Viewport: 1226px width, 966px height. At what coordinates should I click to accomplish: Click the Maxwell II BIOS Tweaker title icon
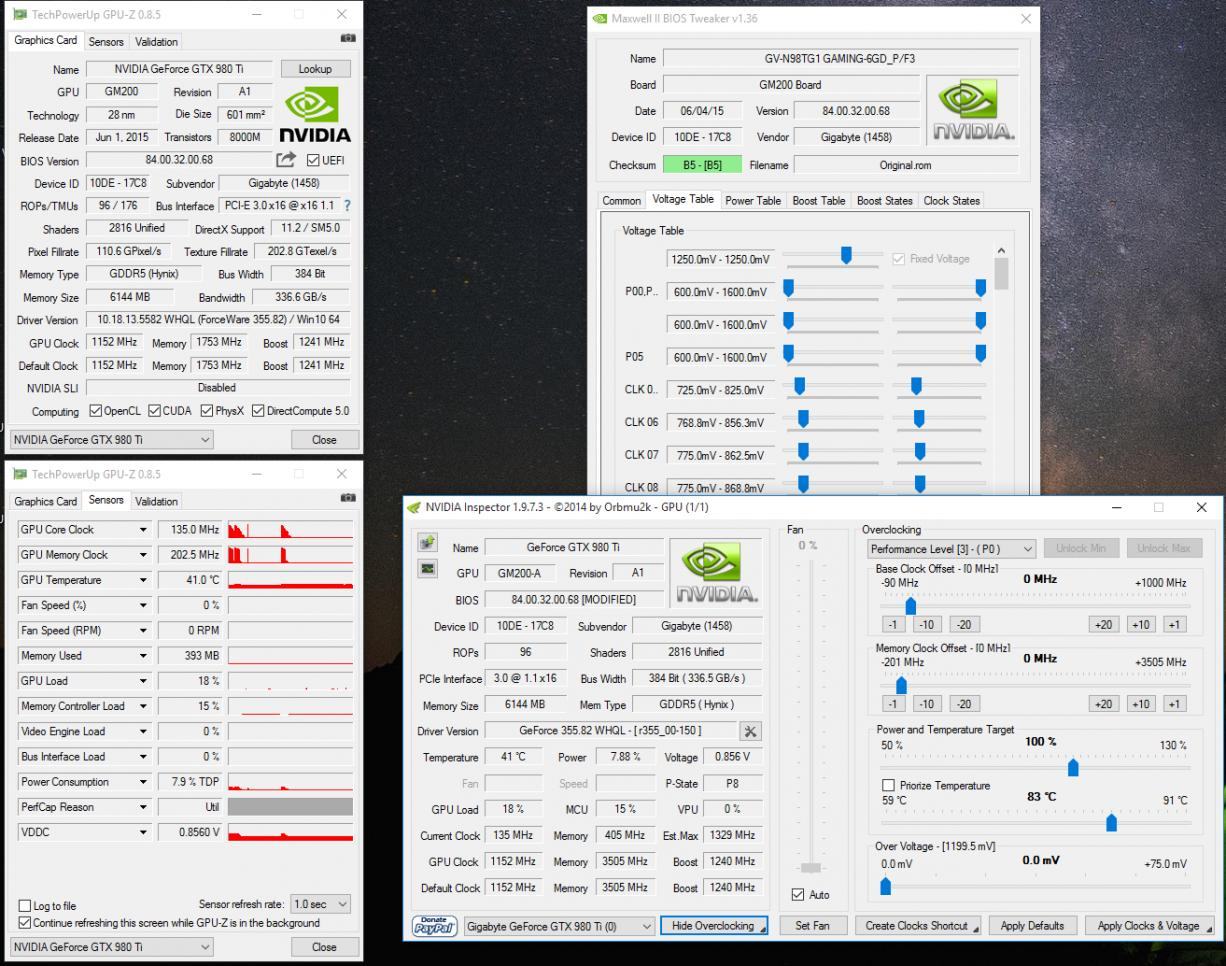point(600,19)
